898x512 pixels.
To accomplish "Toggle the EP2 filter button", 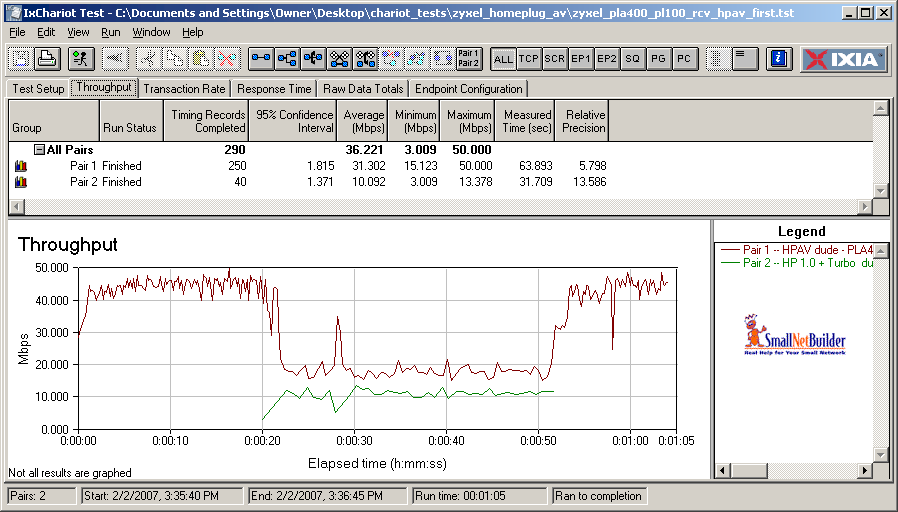I will pos(606,59).
